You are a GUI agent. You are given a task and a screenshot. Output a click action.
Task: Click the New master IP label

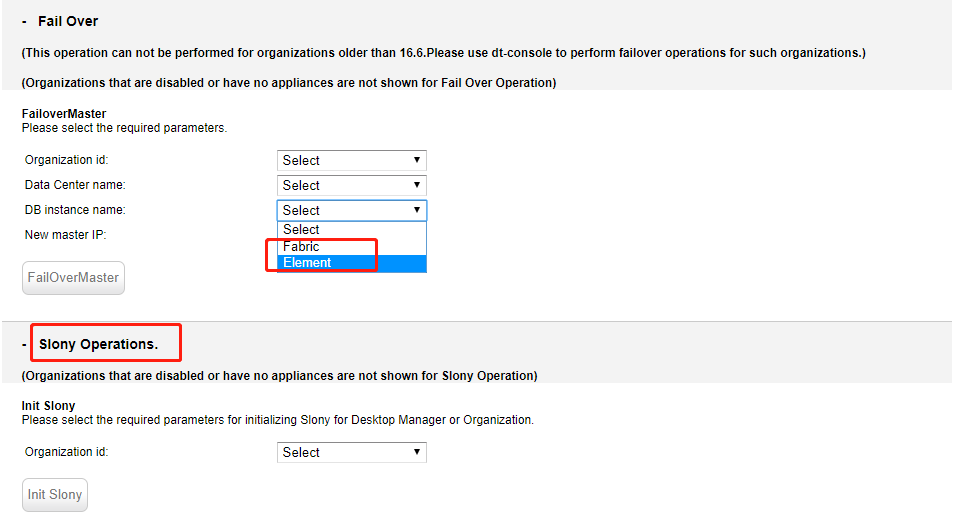point(66,235)
